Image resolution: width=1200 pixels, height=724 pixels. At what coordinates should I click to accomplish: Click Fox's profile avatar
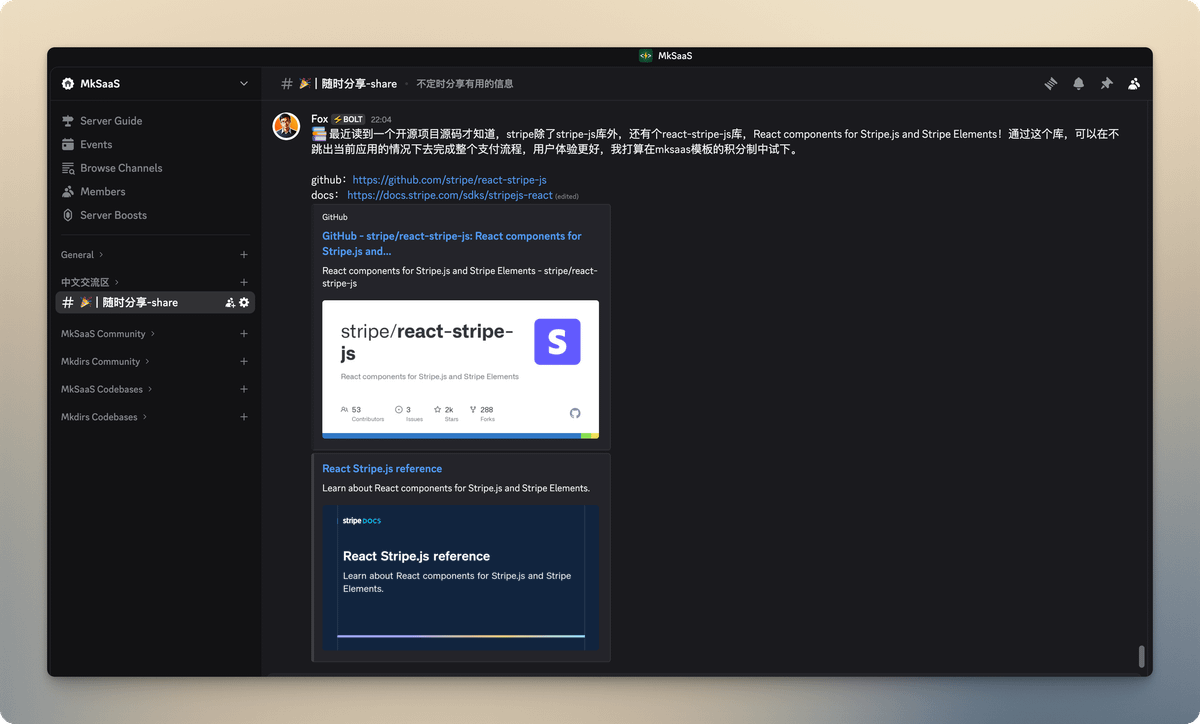pos(287,126)
